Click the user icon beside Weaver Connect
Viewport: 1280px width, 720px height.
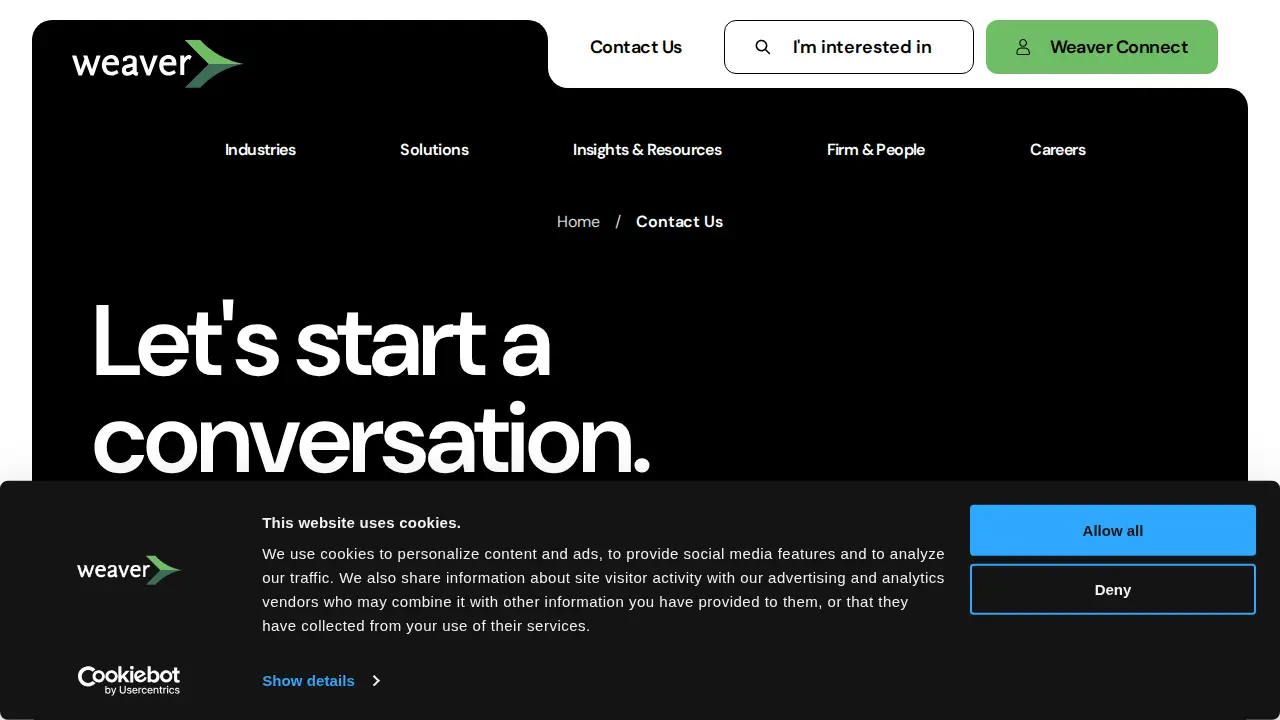coord(1023,47)
